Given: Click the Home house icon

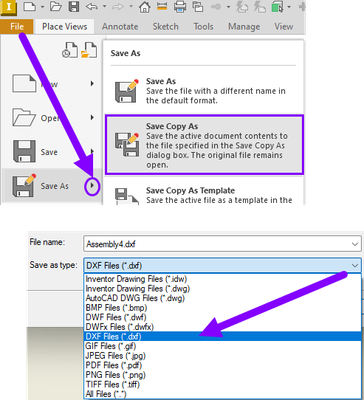Looking at the screenshot, I should pos(144,6).
